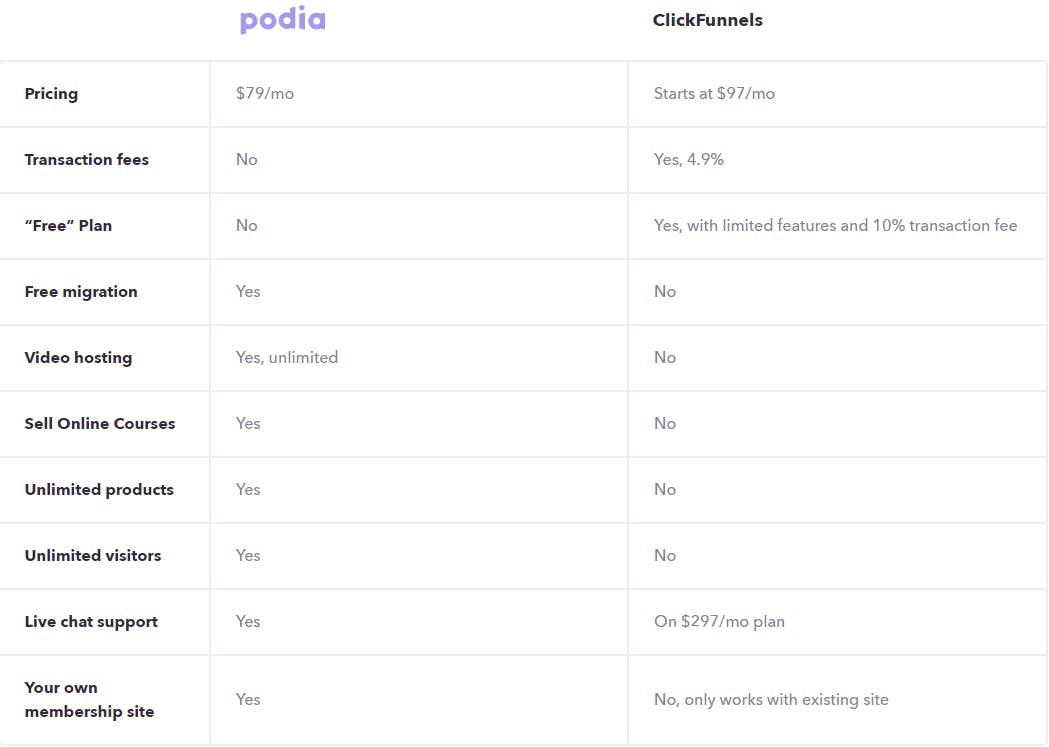The image size is (1049, 747).
Task: Click the 10% transaction fee text
Action: click(x=945, y=225)
